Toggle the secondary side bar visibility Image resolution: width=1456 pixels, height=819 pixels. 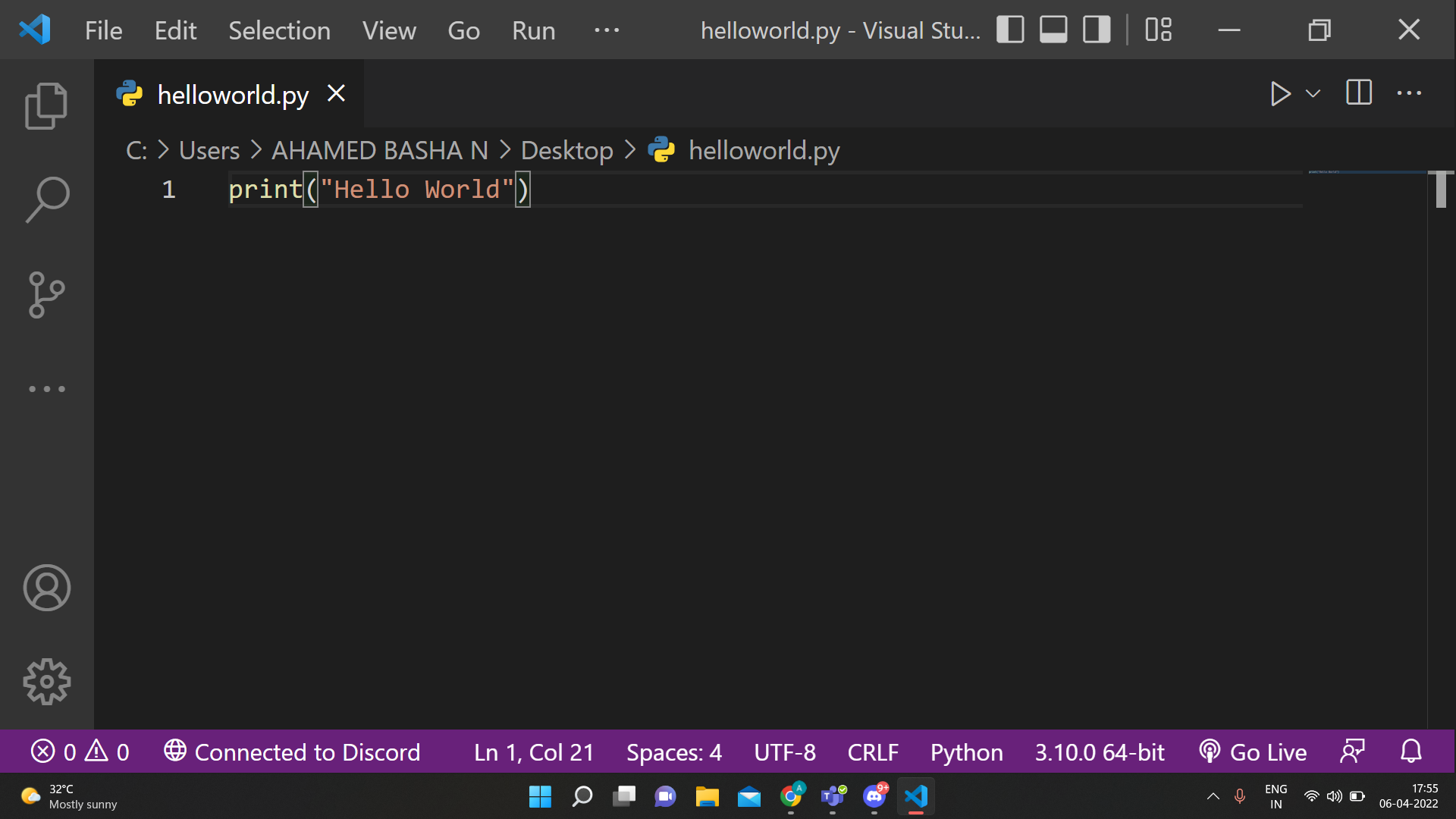1097,30
